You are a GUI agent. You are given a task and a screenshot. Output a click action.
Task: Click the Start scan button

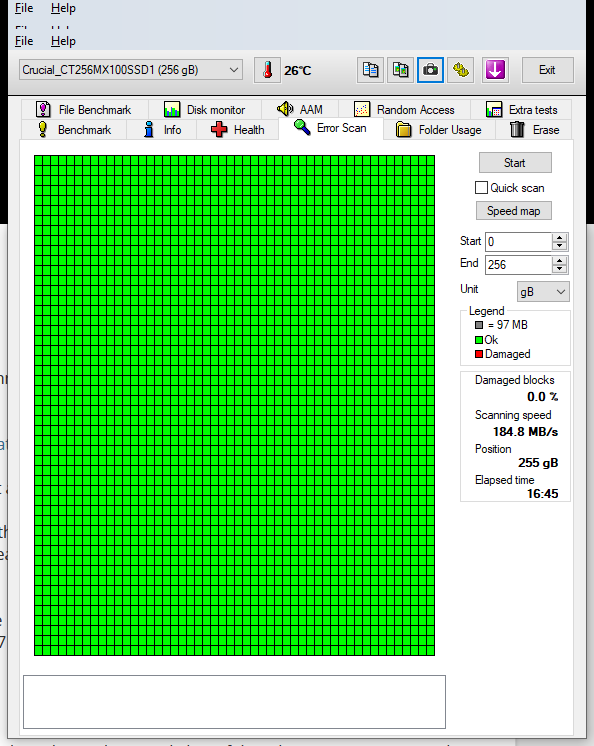(x=515, y=163)
